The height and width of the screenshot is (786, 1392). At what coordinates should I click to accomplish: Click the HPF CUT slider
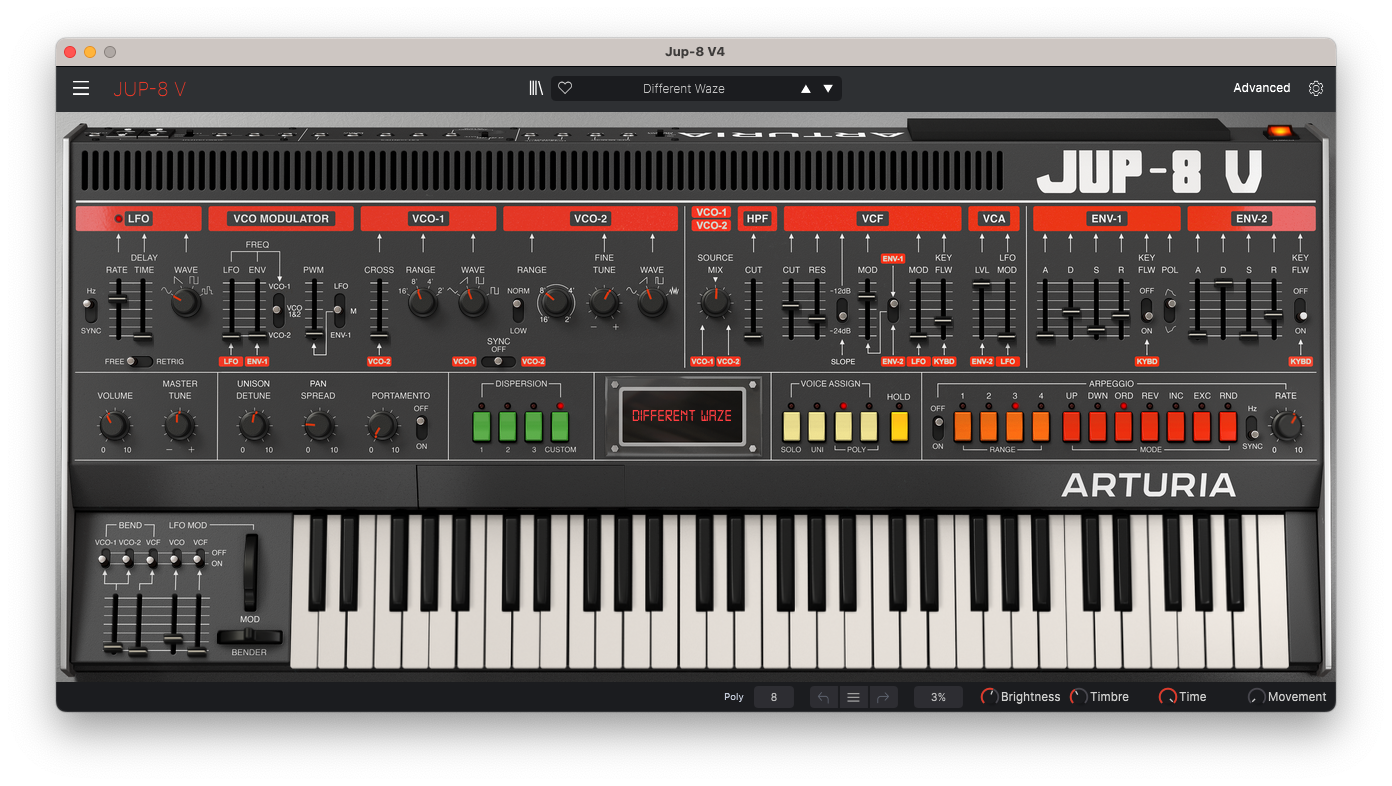click(753, 309)
